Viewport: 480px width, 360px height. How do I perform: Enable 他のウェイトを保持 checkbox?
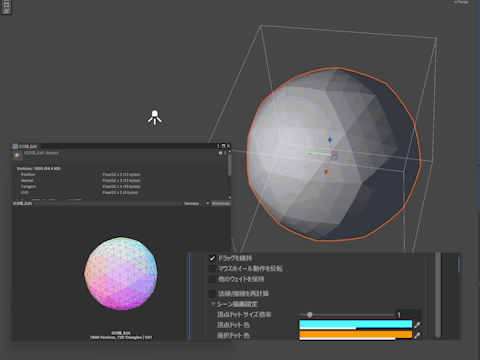(x=212, y=279)
